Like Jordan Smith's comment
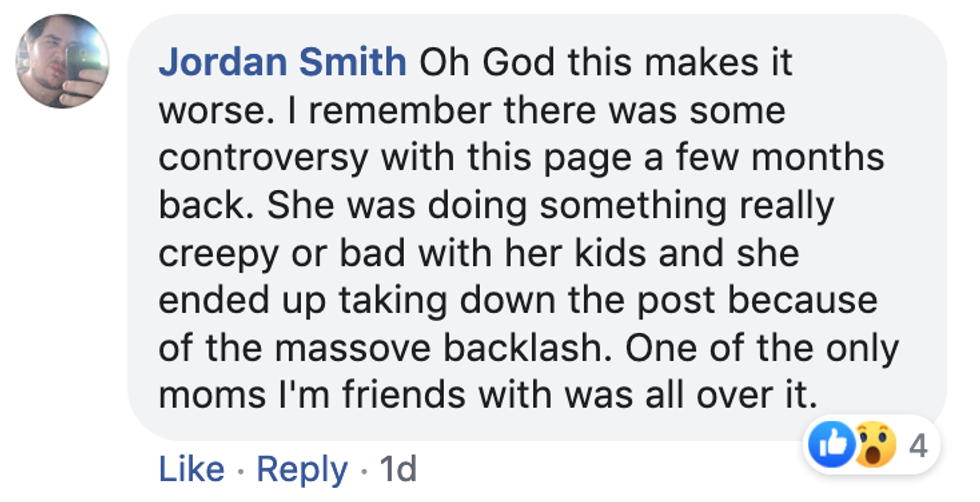 192,468
